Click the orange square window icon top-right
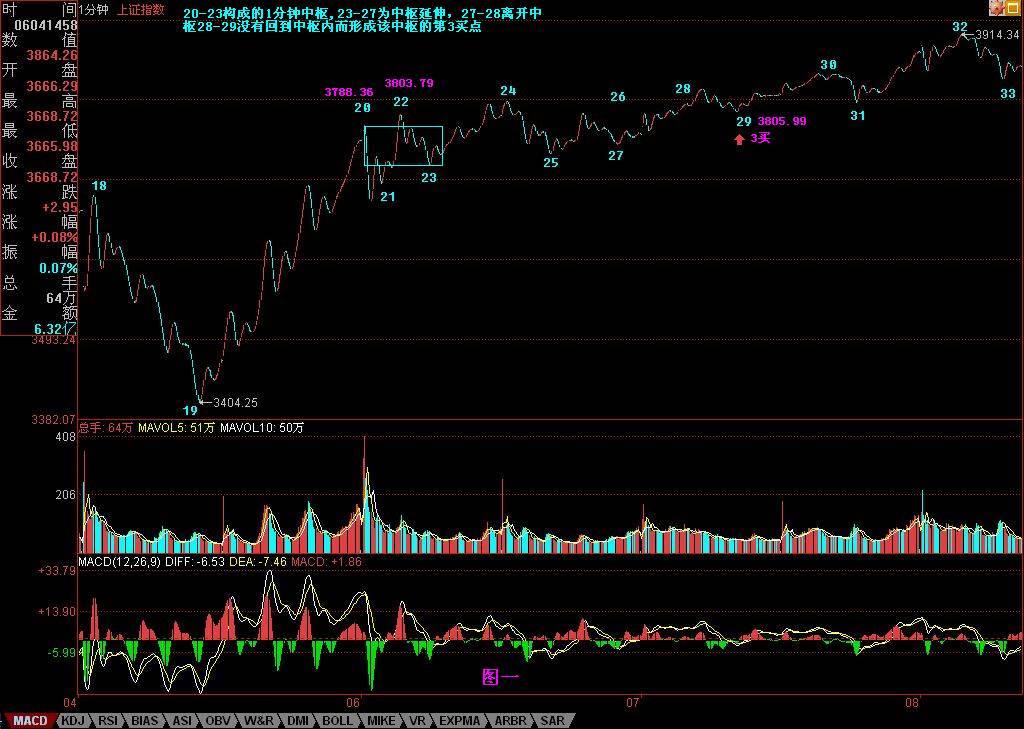The image size is (1024, 729). coord(1013,8)
